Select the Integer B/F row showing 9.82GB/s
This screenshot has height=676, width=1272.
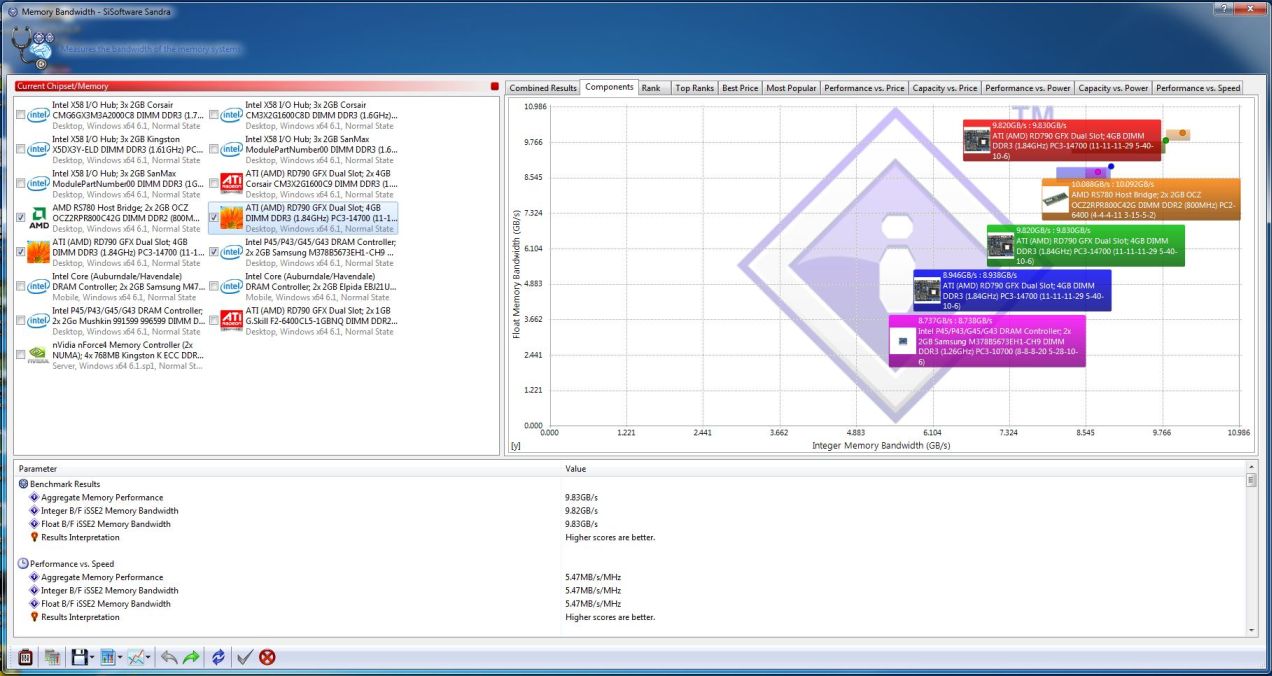[x=630, y=511]
